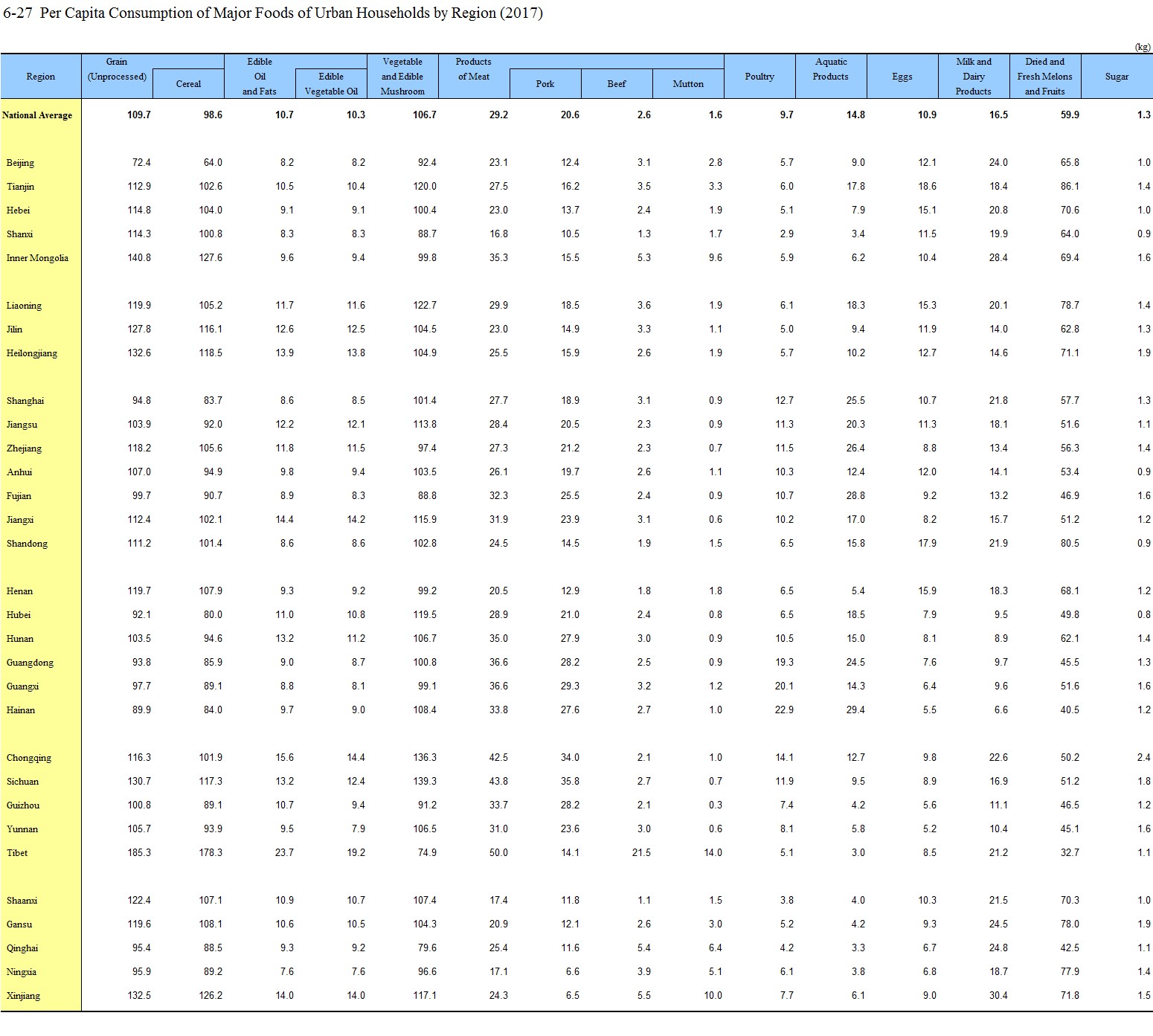Image resolution: width=1153 pixels, height=1036 pixels.
Task: Select the 'Anhui' row label
Action: point(19,472)
